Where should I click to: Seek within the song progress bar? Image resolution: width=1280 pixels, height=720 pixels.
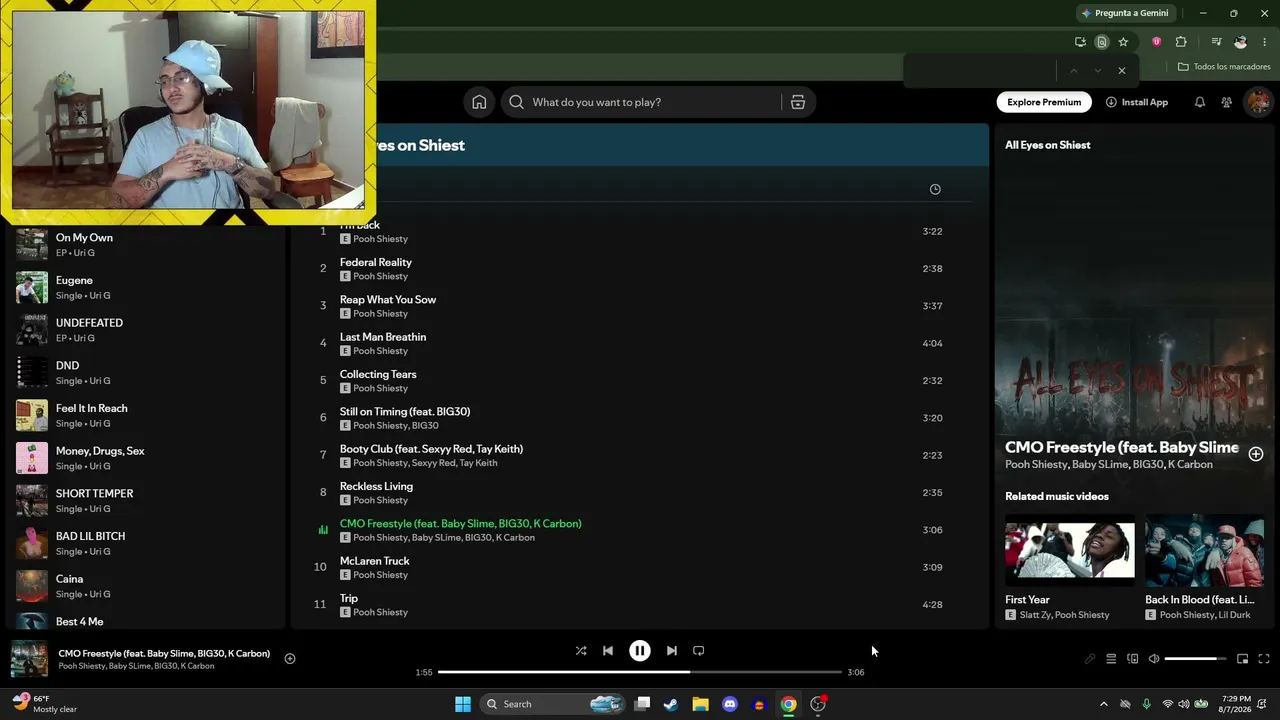click(640, 672)
